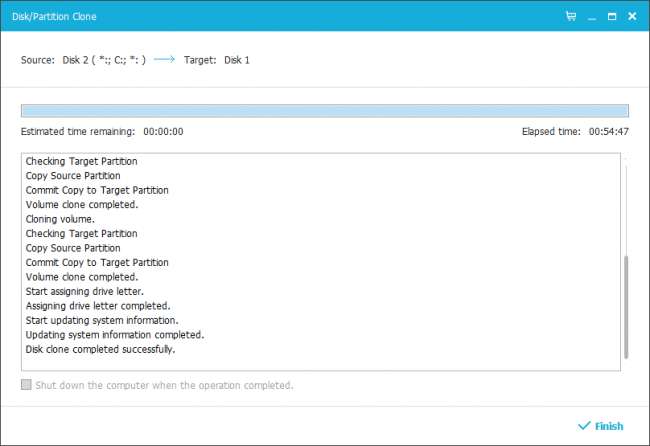Select 'Assigning drive letter completed.' log line
The height and width of the screenshot is (446, 650).
97,306
